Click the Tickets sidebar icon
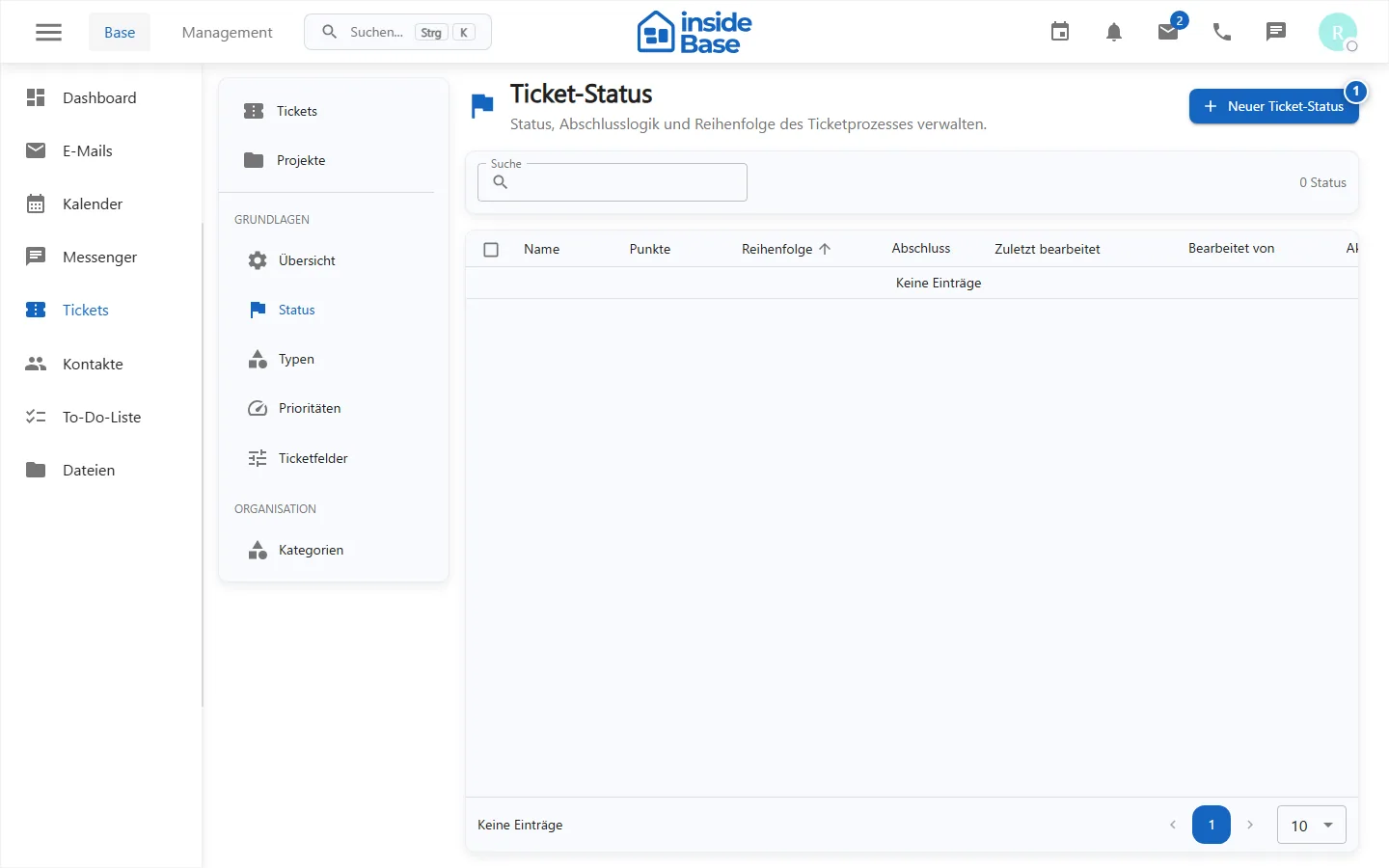Viewport: 1389px width, 868px height. pyautogui.click(x=36, y=310)
